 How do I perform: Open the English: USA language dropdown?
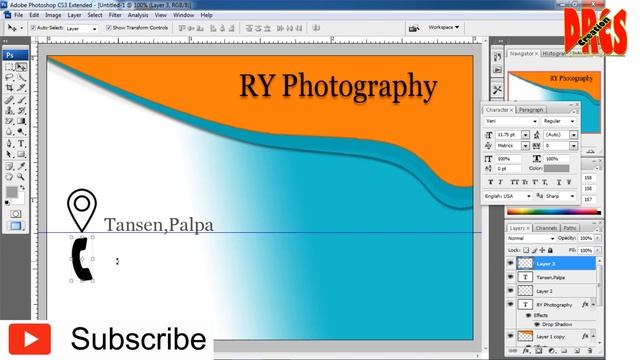[508, 196]
